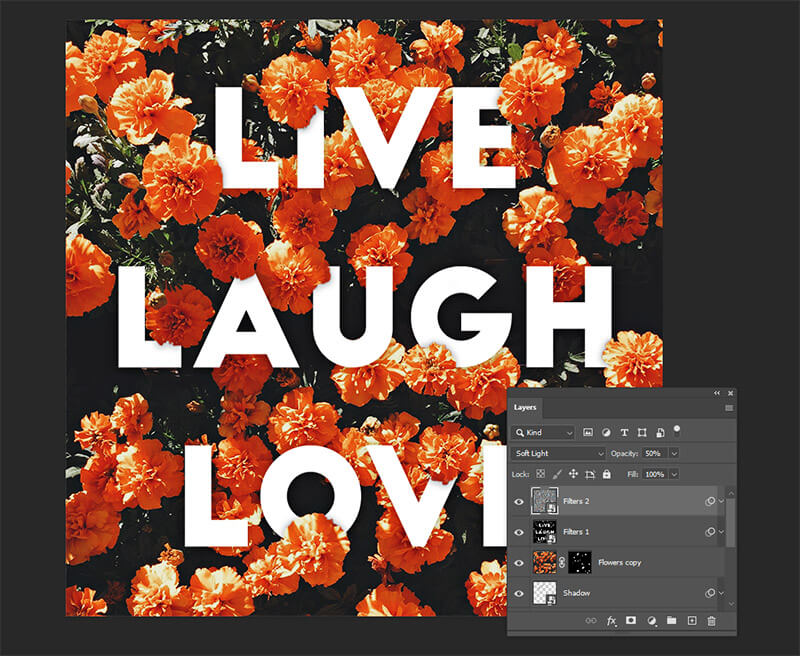Expand smart filters on Filters 1 layer

tap(720, 532)
